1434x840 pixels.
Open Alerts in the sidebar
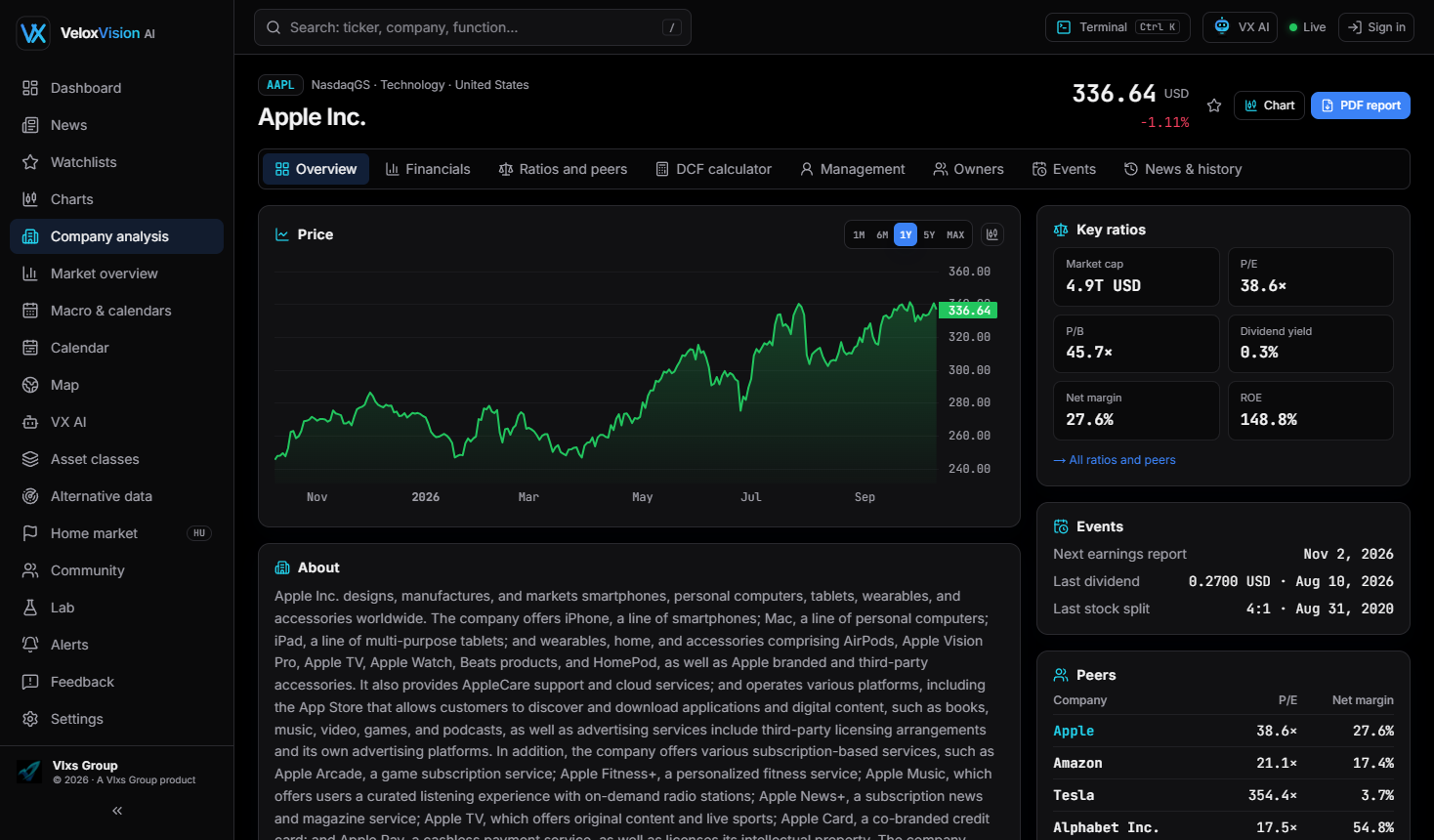click(x=116, y=645)
